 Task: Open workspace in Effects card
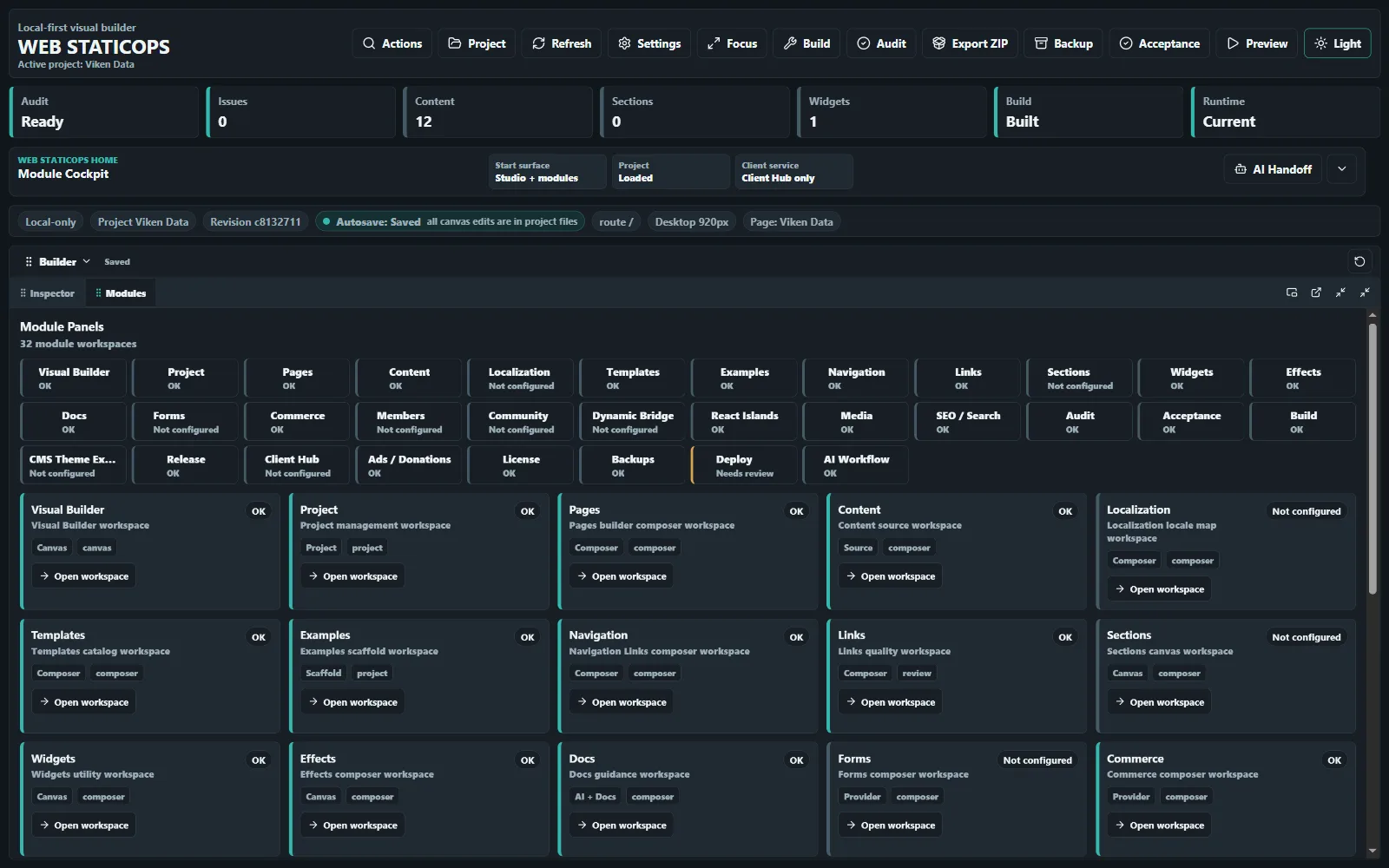point(352,825)
